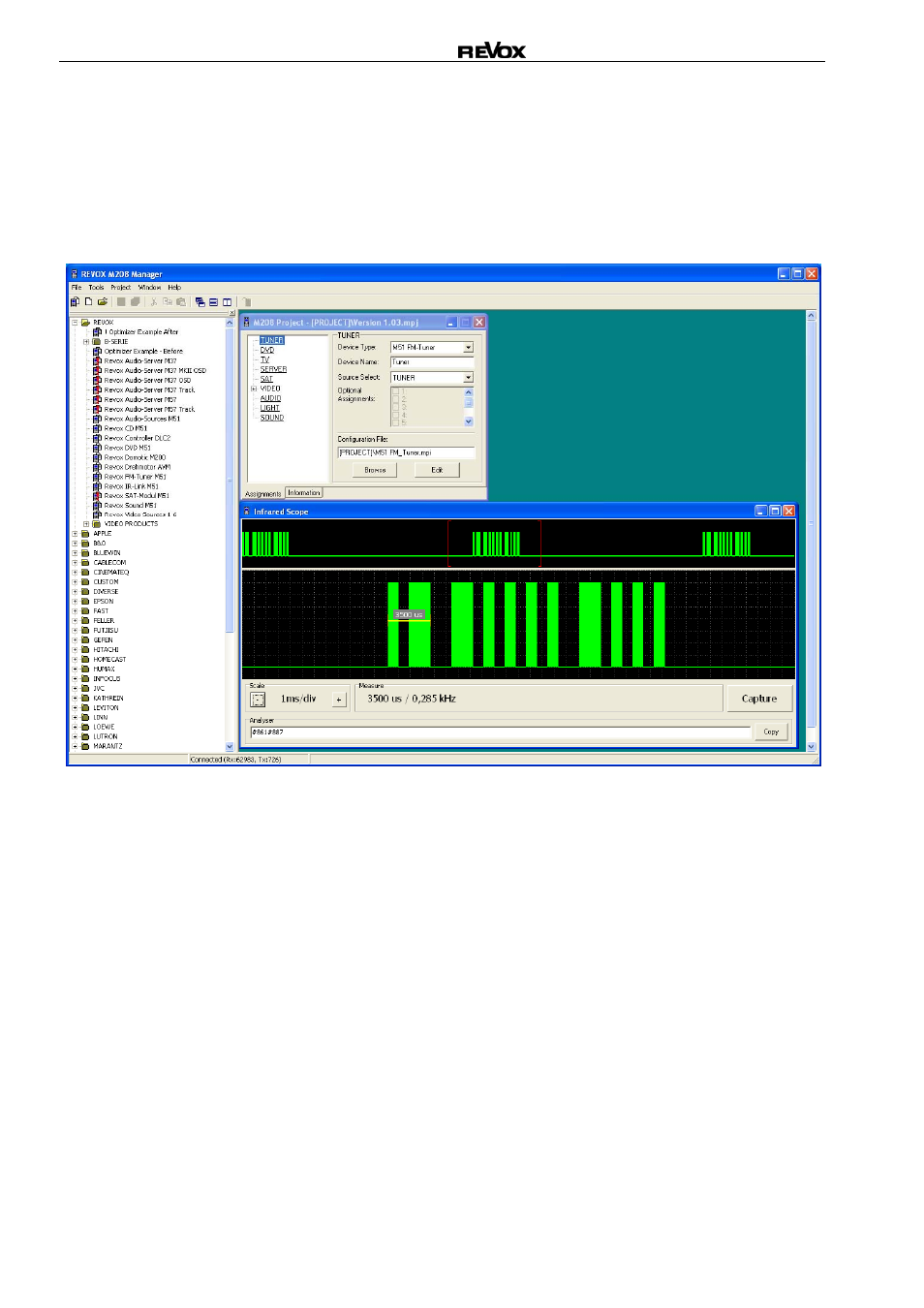Click the Analyser code field

click(500, 732)
